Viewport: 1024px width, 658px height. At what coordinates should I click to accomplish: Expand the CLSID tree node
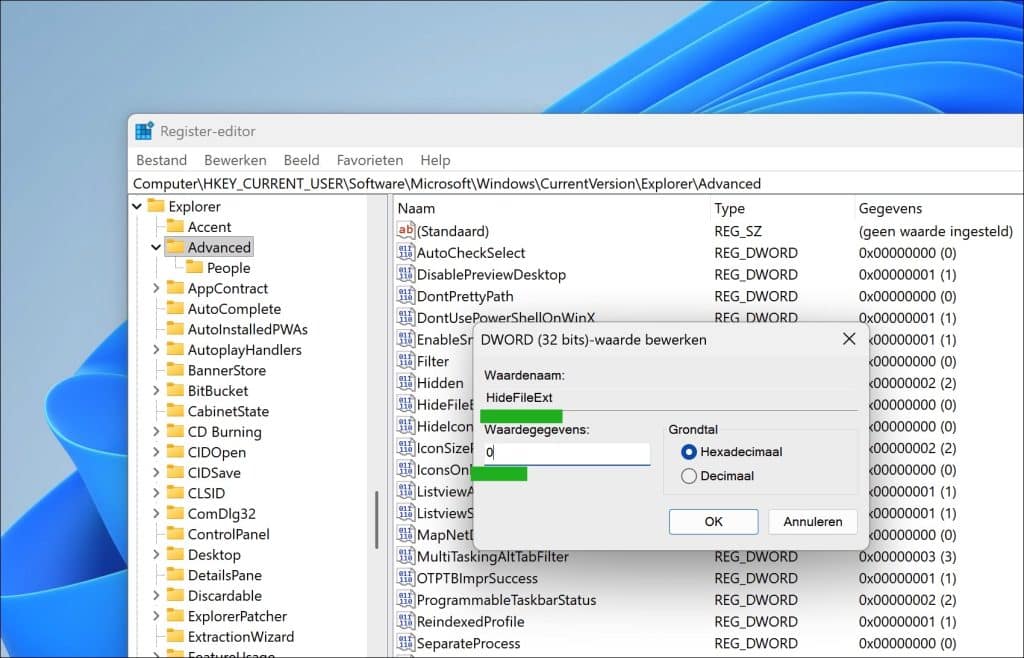pos(156,494)
